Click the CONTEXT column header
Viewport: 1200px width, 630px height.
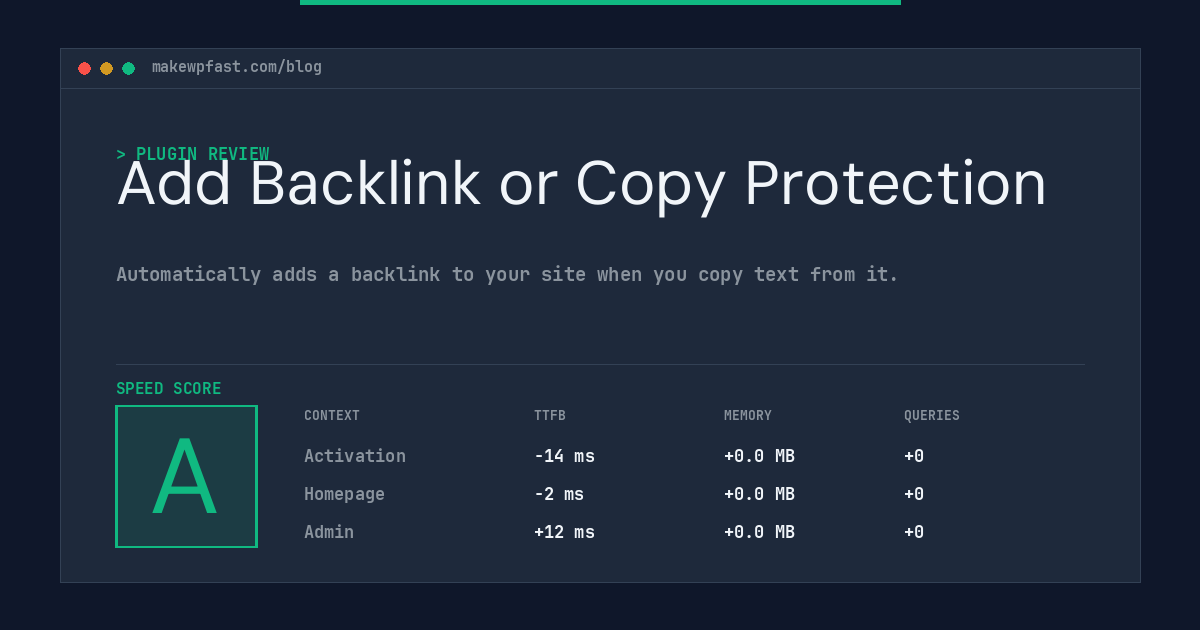332,415
